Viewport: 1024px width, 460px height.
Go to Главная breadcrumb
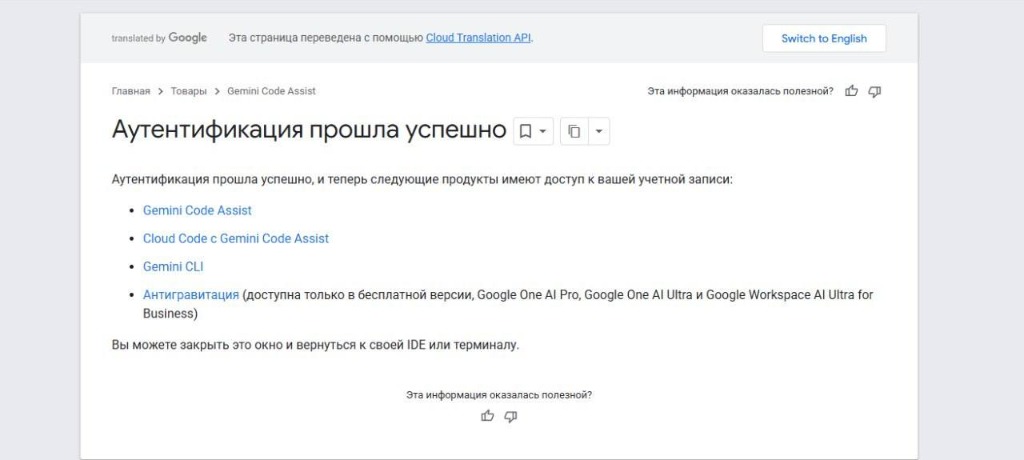point(131,91)
